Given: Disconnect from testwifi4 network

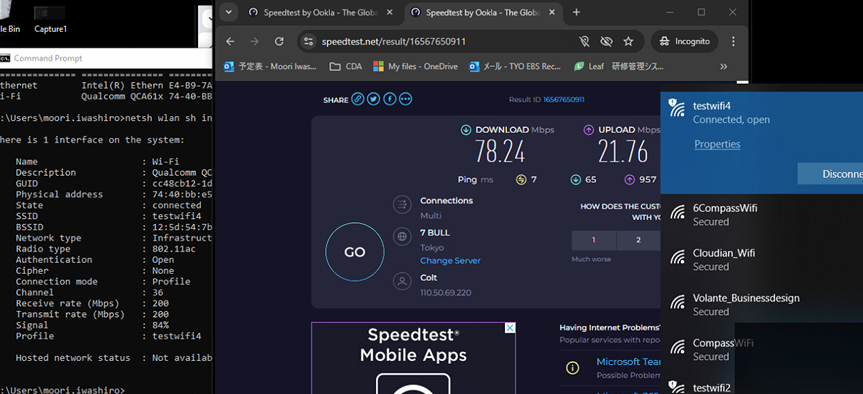Looking at the screenshot, I should point(831,174).
